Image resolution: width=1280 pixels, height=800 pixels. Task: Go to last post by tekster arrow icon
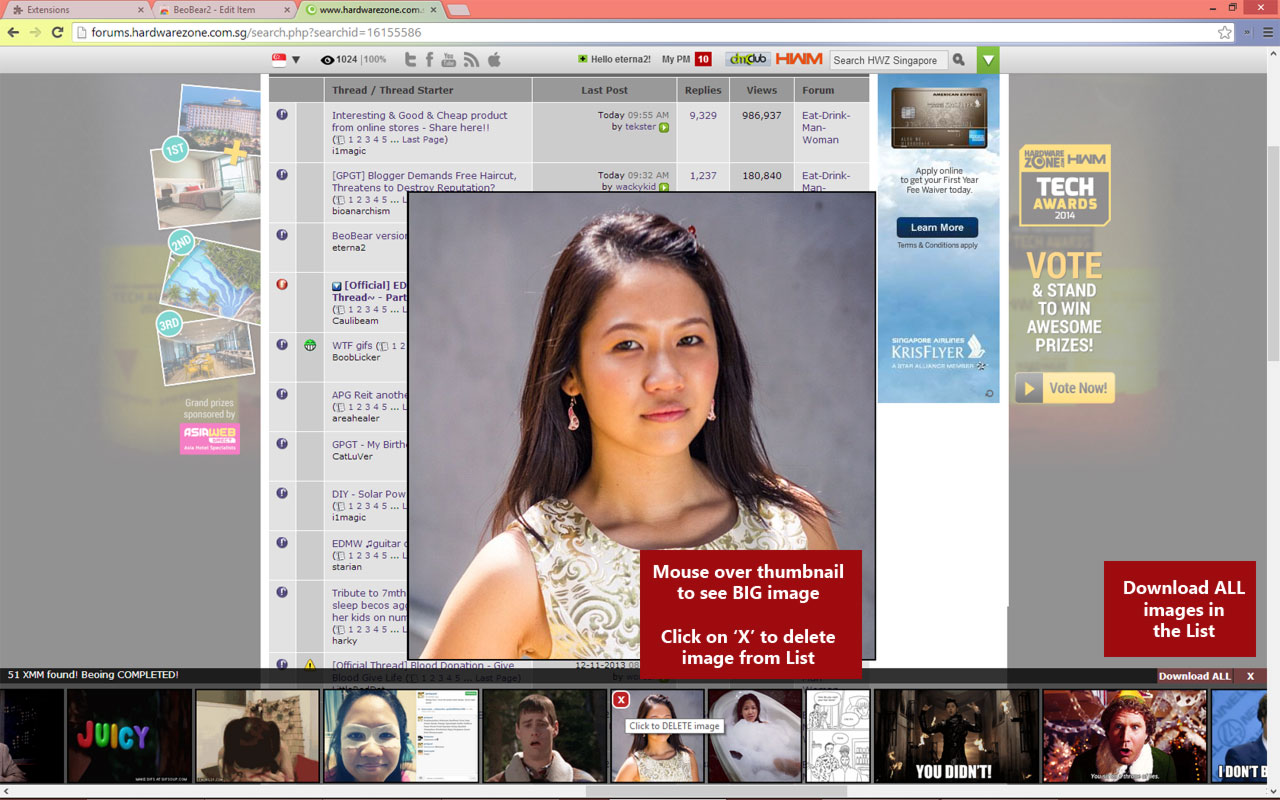pyautogui.click(x=664, y=128)
